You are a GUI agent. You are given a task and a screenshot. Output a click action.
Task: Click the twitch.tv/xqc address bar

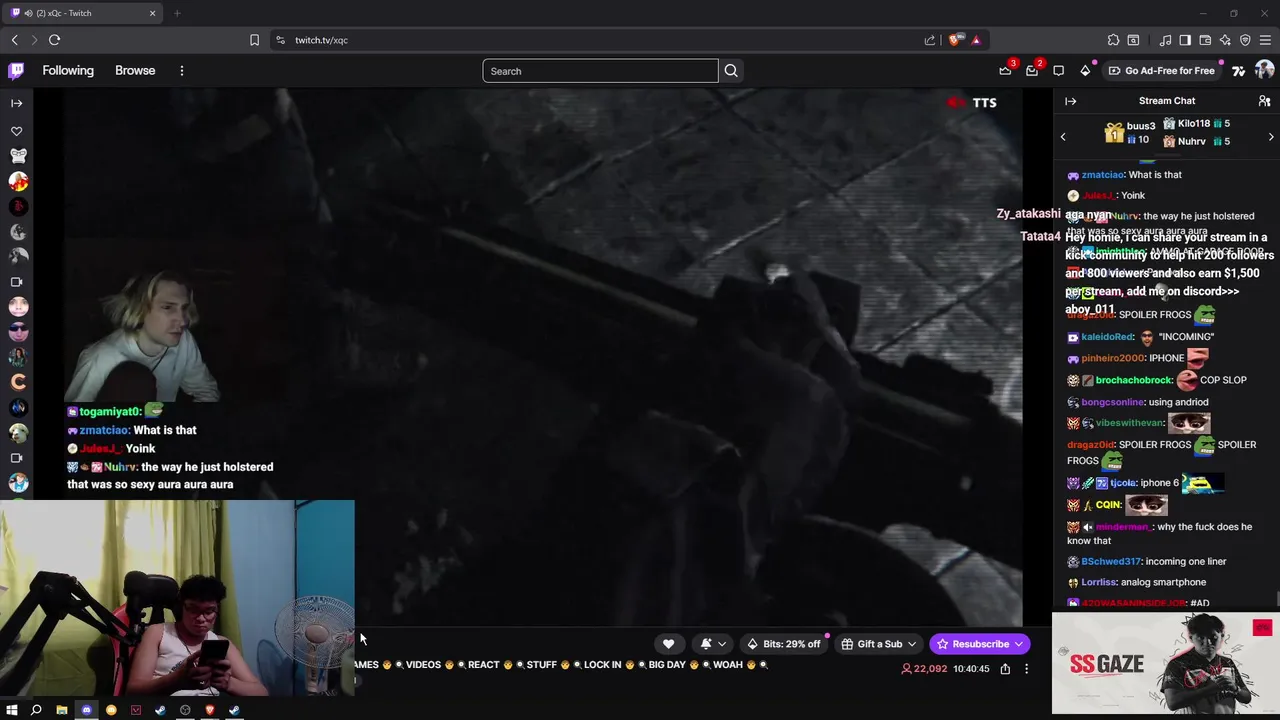pyautogui.click(x=600, y=40)
